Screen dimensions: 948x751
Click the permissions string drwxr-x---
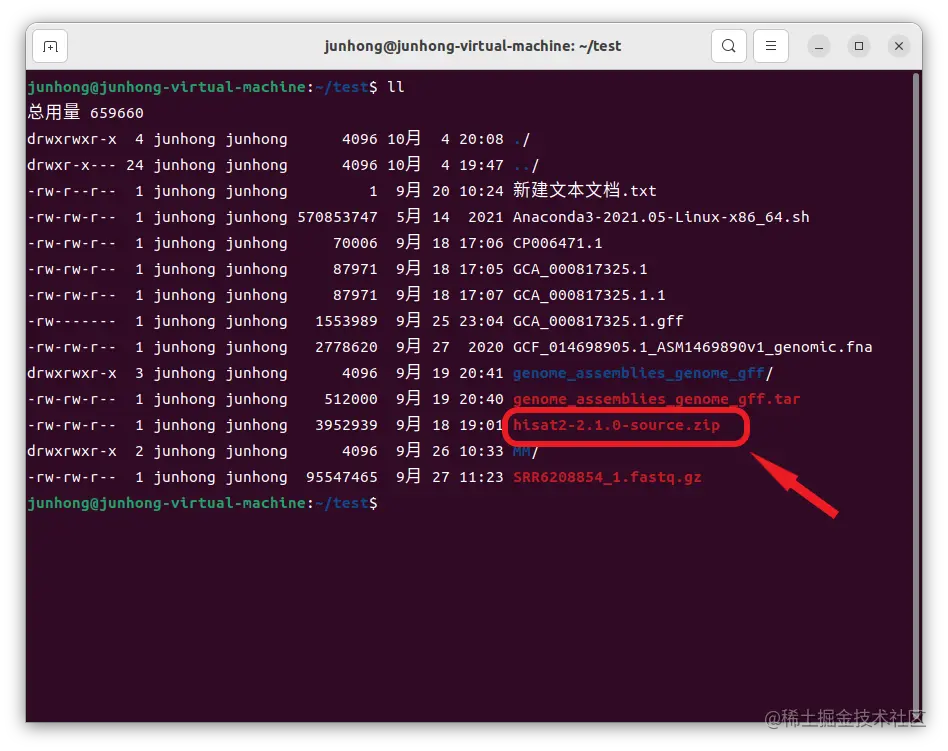(x=71, y=165)
